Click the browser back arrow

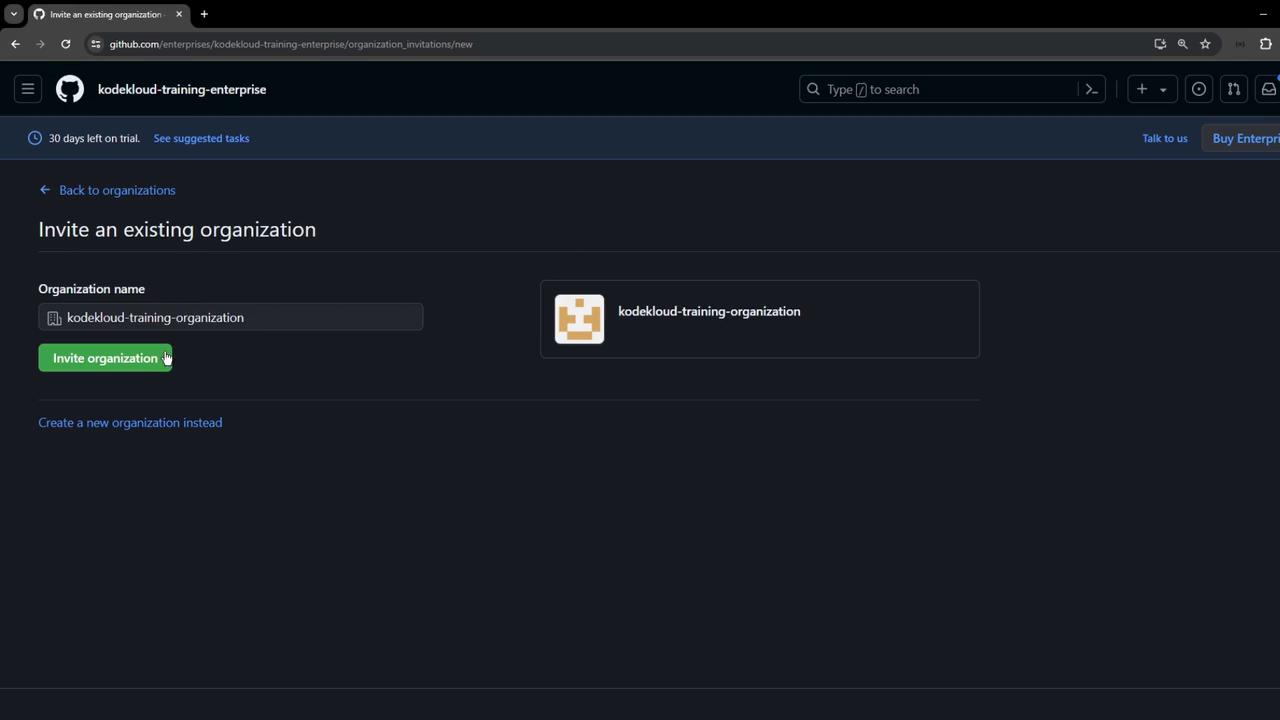(15, 44)
